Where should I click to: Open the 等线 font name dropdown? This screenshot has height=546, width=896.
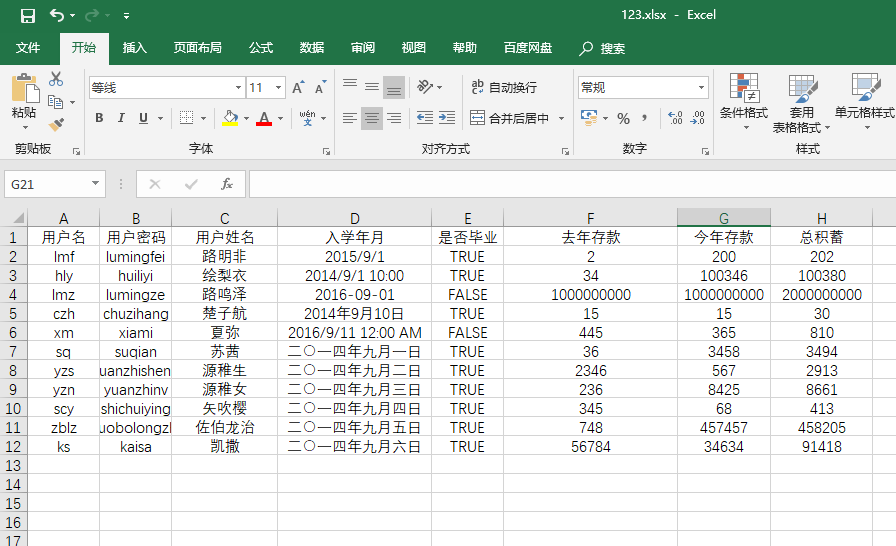[238, 87]
